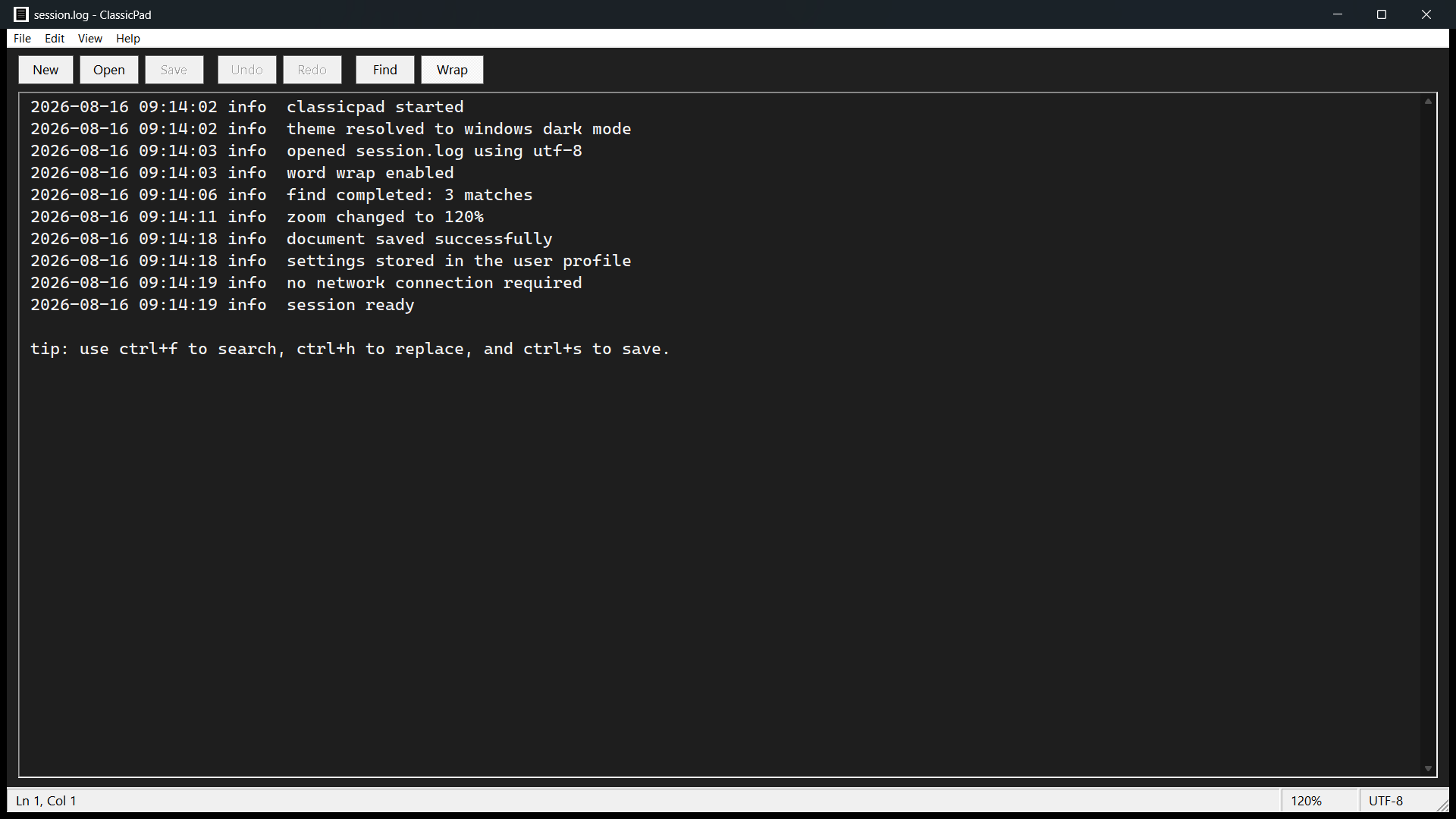Click the resize grip in bottom-right corner
Image resolution: width=1456 pixels, height=819 pixels.
point(1442,805)
